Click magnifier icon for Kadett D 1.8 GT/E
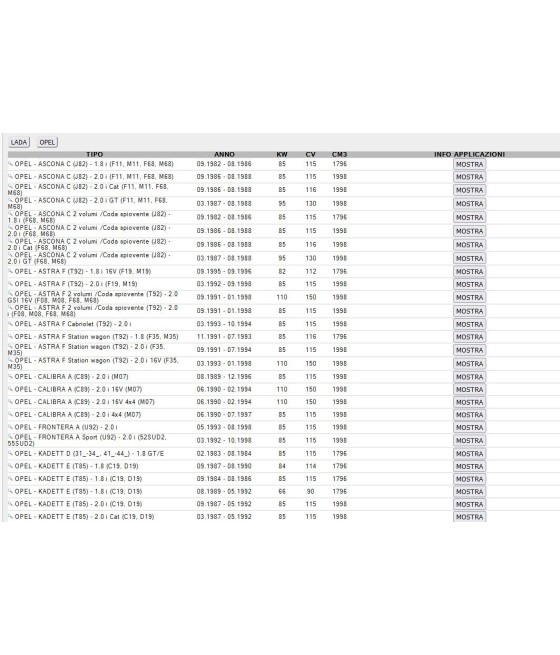The image size is (560, 655). tap(10, 453)
